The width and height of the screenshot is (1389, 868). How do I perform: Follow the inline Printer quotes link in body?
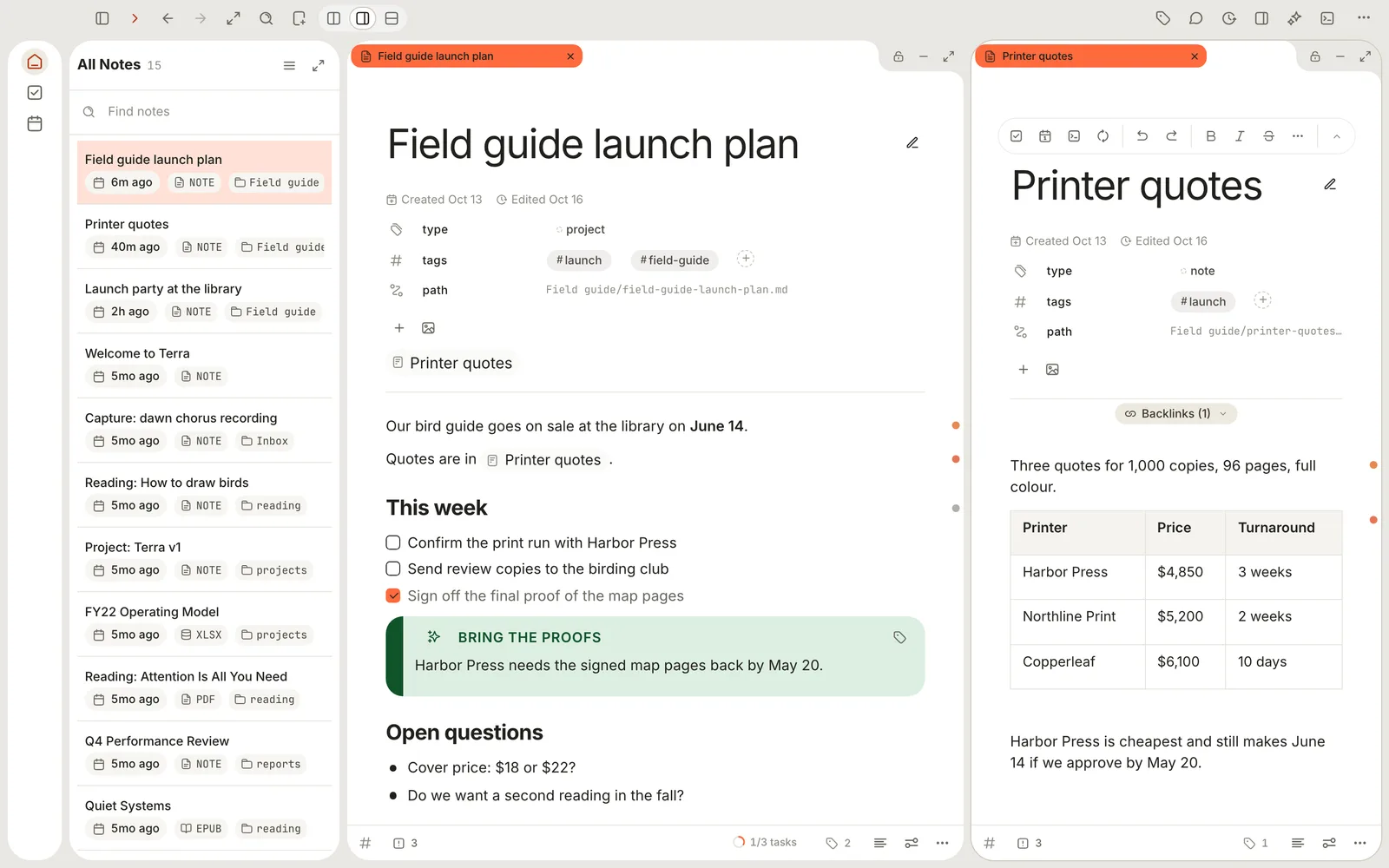point(544,460)
